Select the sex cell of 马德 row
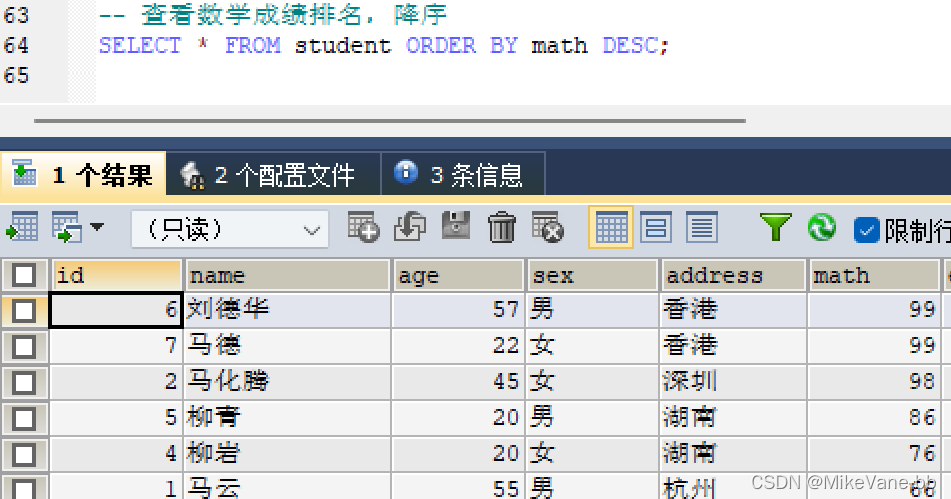The image size is (951, 499). [x=593, y=346]
